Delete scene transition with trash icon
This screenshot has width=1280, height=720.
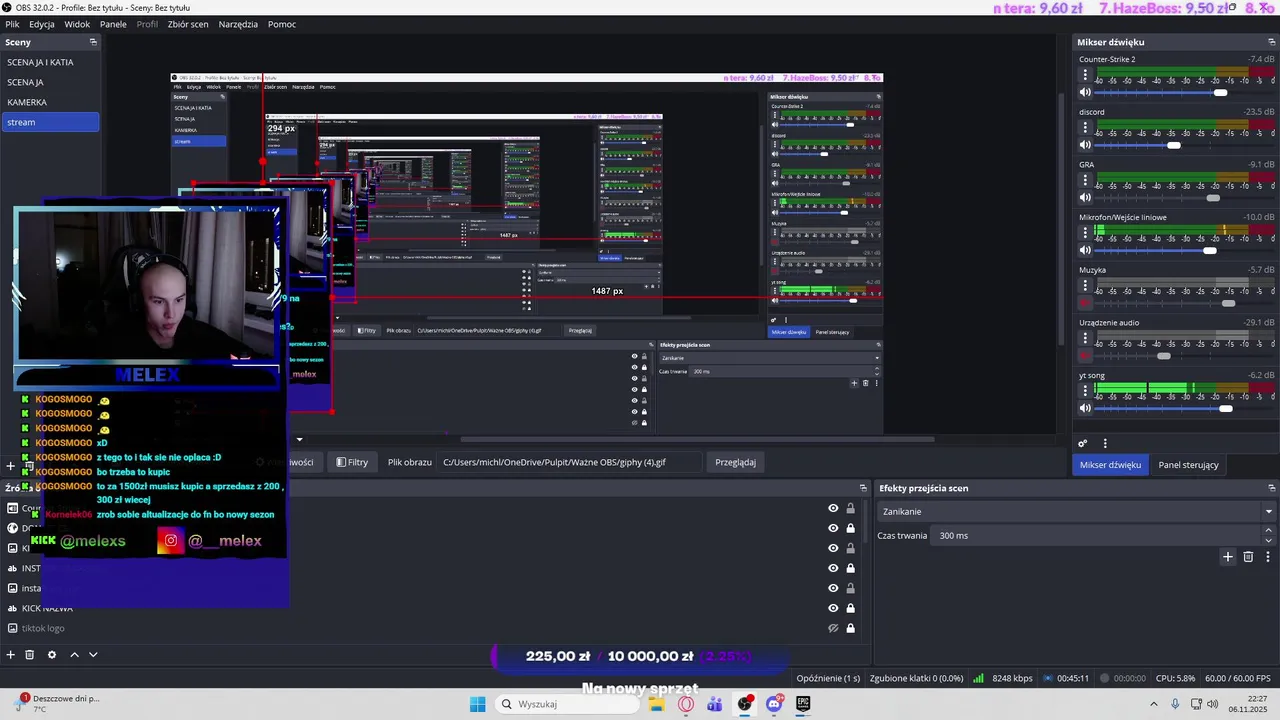click(1248, 557)
